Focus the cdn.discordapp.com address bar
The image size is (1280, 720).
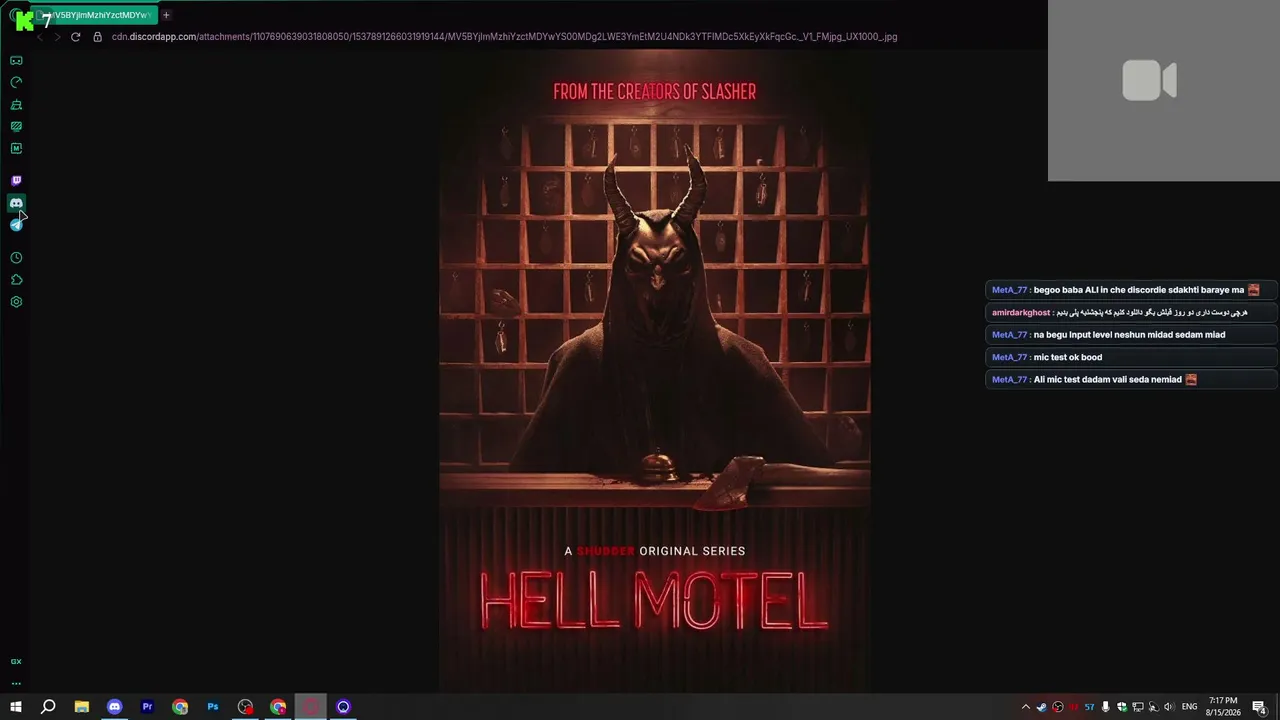(504, 37)
